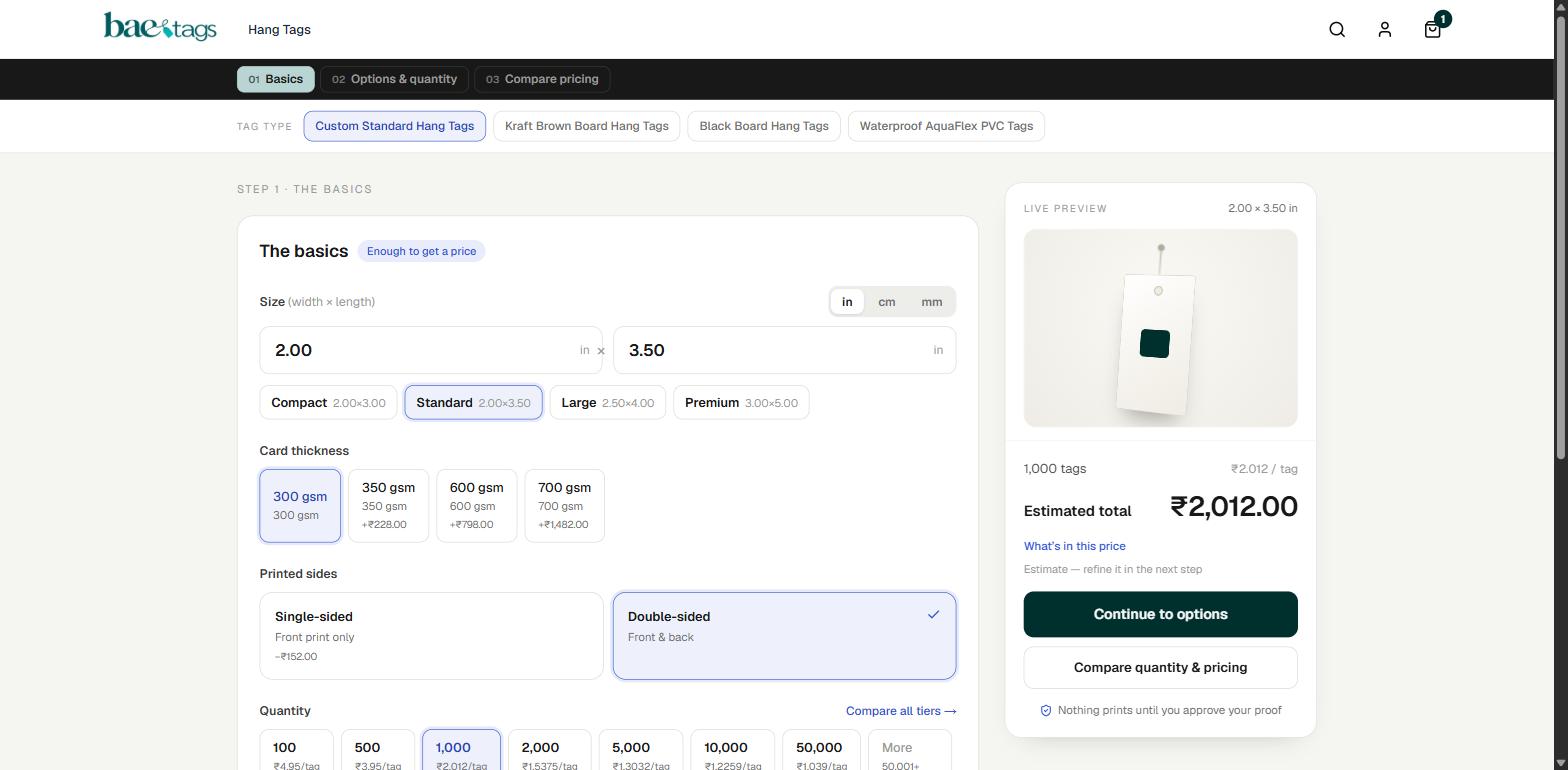Viewport: 1568px width, 770px height.
Task: Open the More 50,001+ quantity option
Action: (x=910, y=751)
